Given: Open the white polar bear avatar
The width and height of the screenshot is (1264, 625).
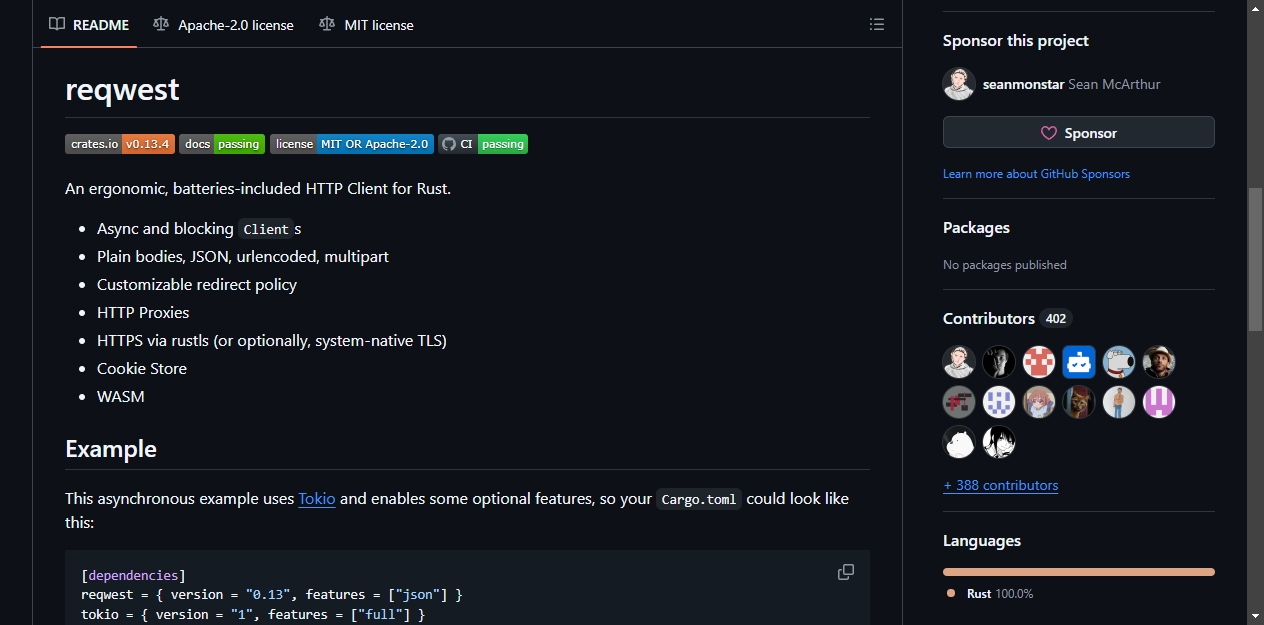Looking at the screenshot, I should [959, 442].
